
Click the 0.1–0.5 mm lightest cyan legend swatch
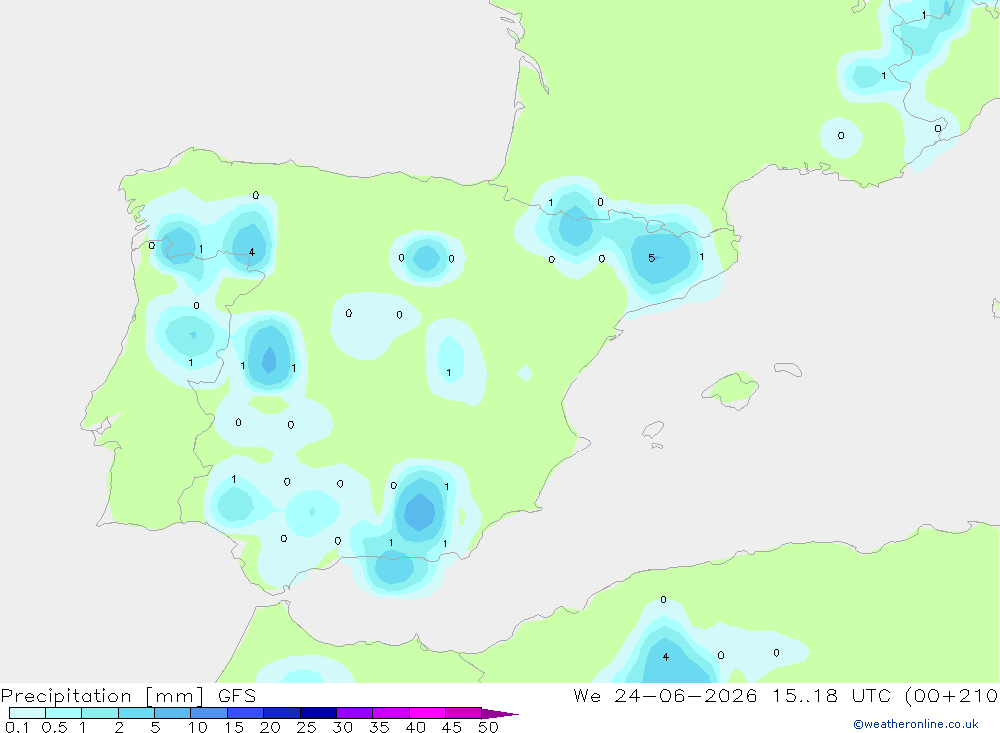(27, 713)
